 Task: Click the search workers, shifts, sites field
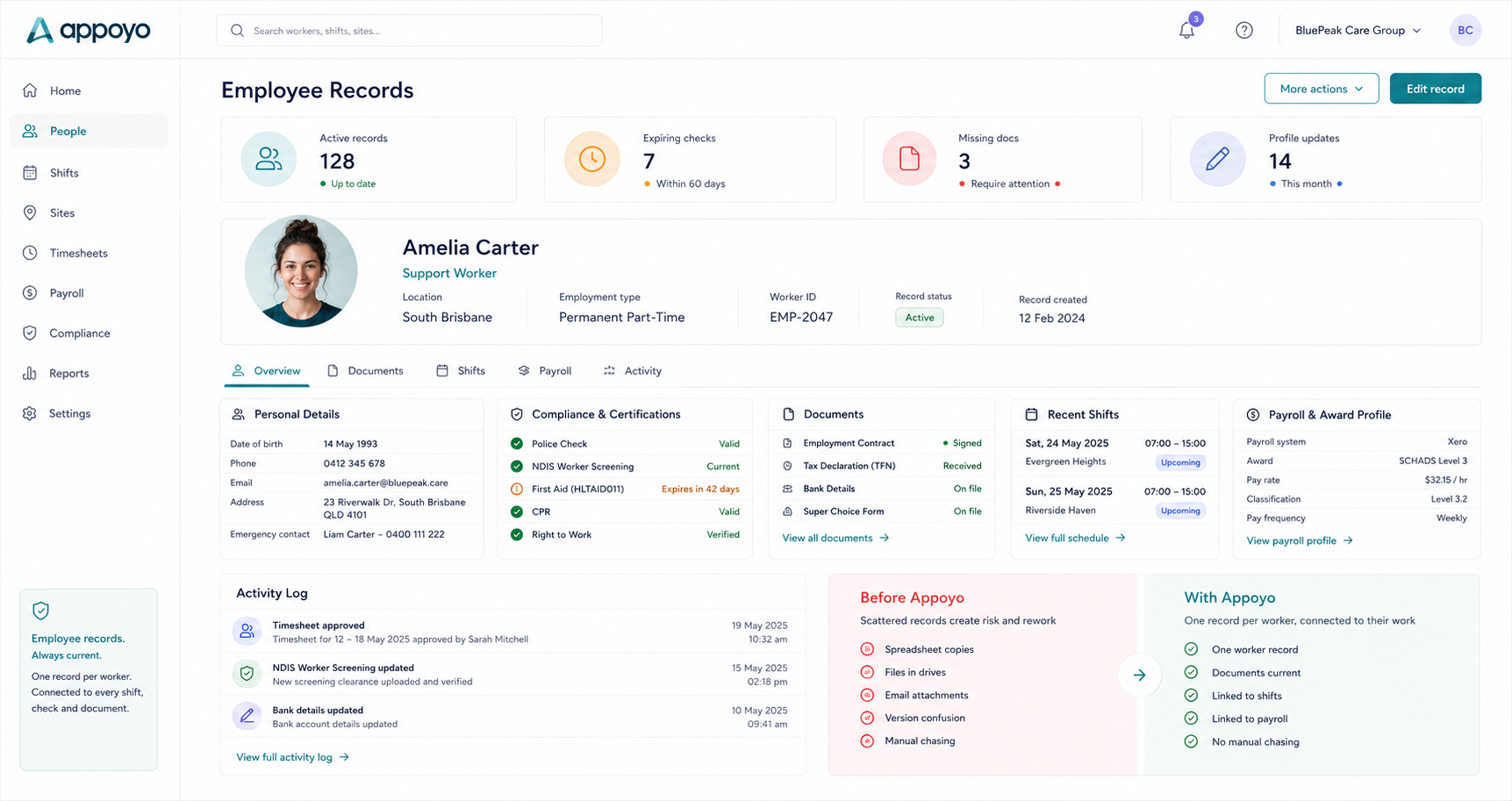[409, 31]
